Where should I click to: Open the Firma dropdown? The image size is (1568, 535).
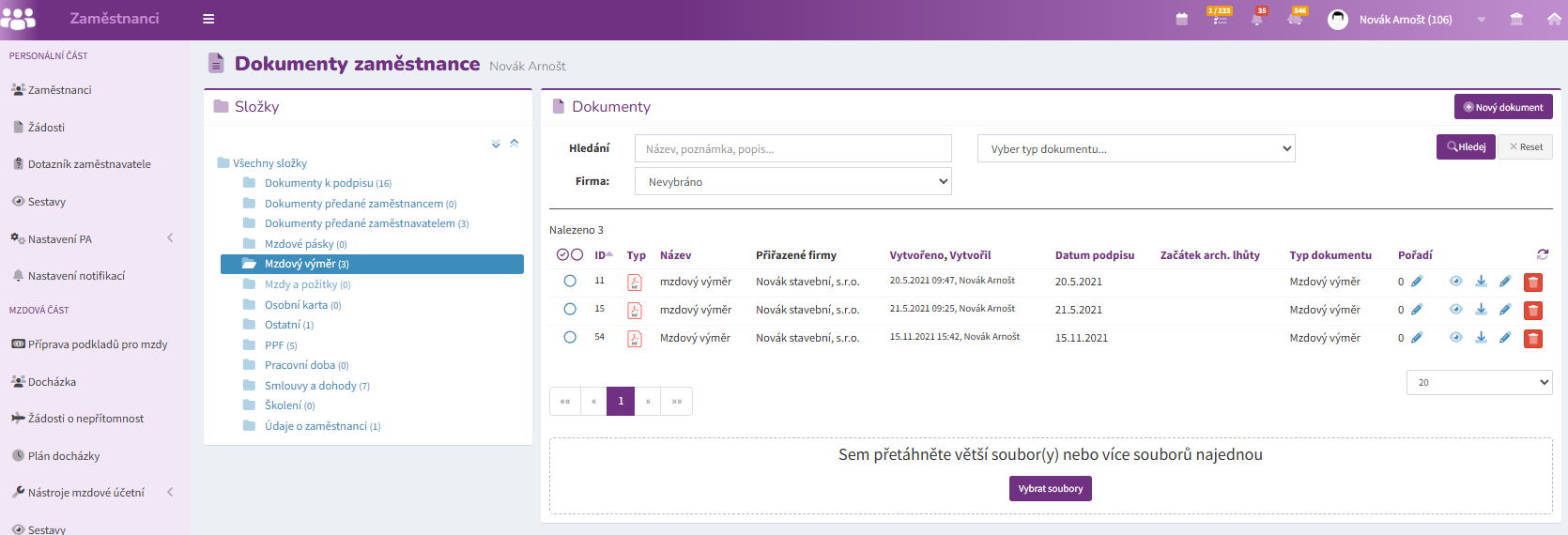(793, 181)
